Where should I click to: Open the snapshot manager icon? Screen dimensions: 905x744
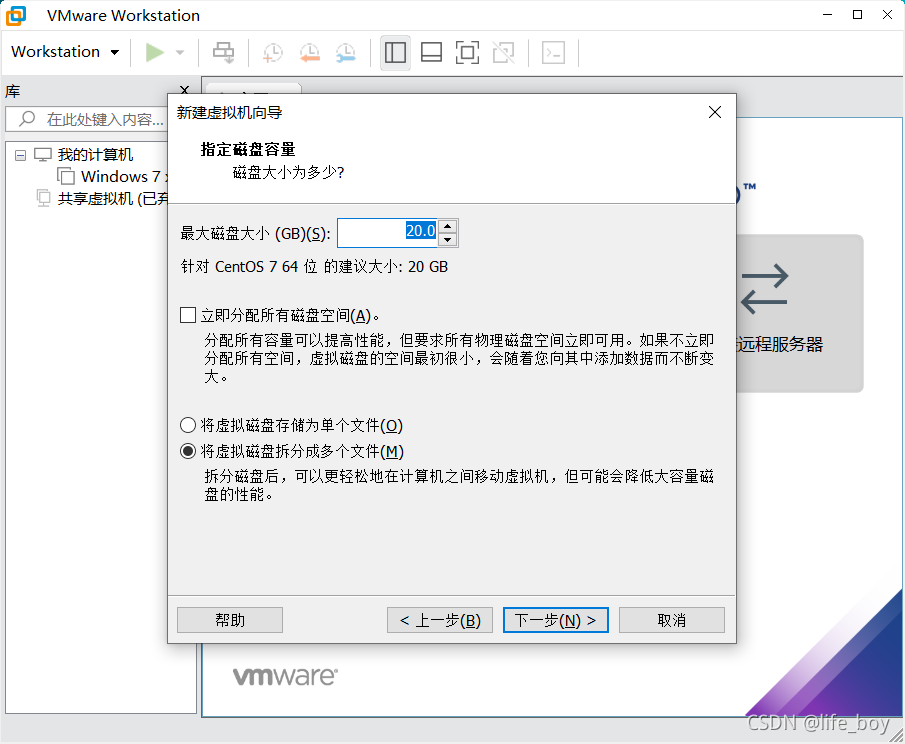click(x=346, y=53)
